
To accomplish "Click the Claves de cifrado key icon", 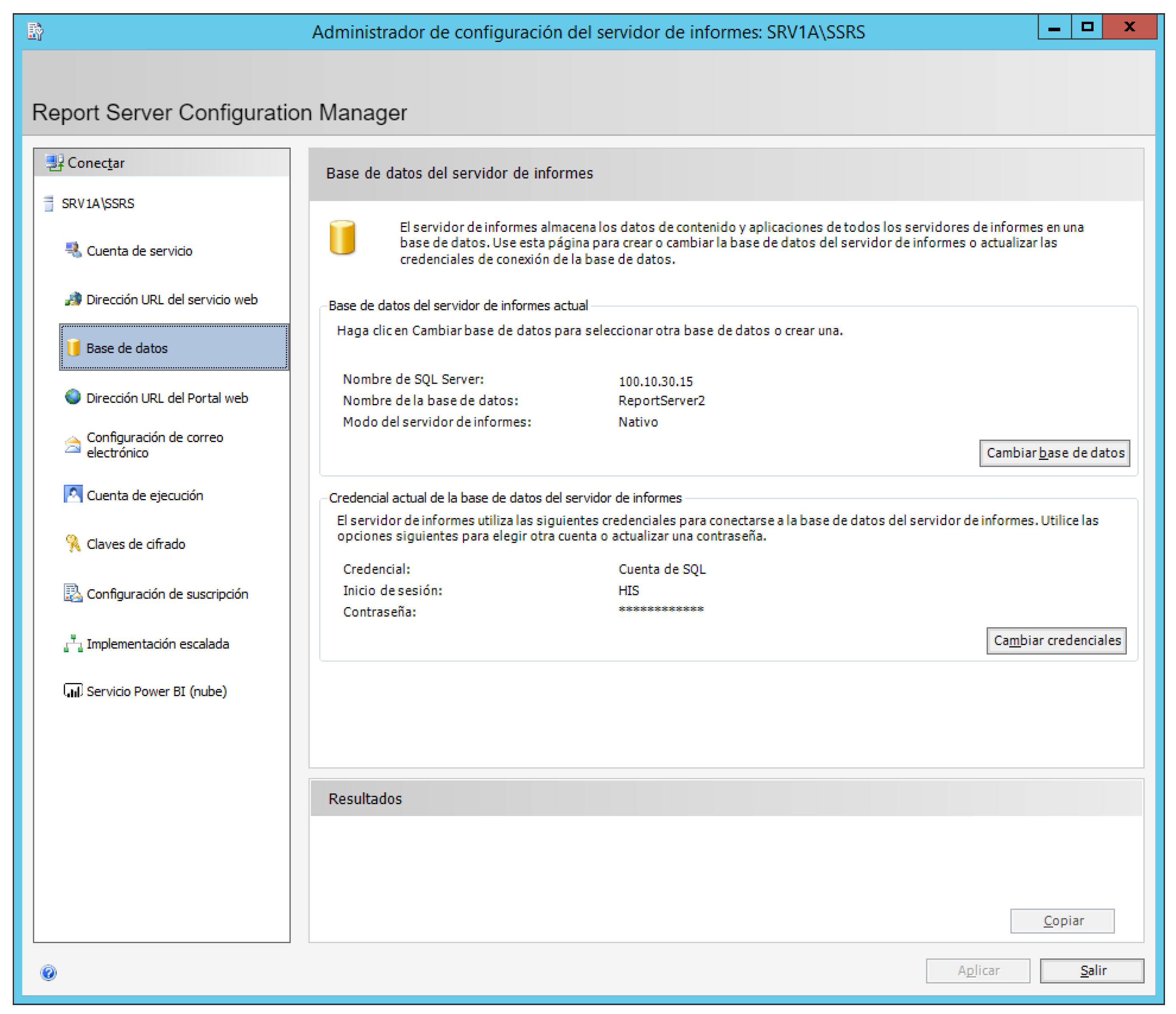I will [72, 543].
